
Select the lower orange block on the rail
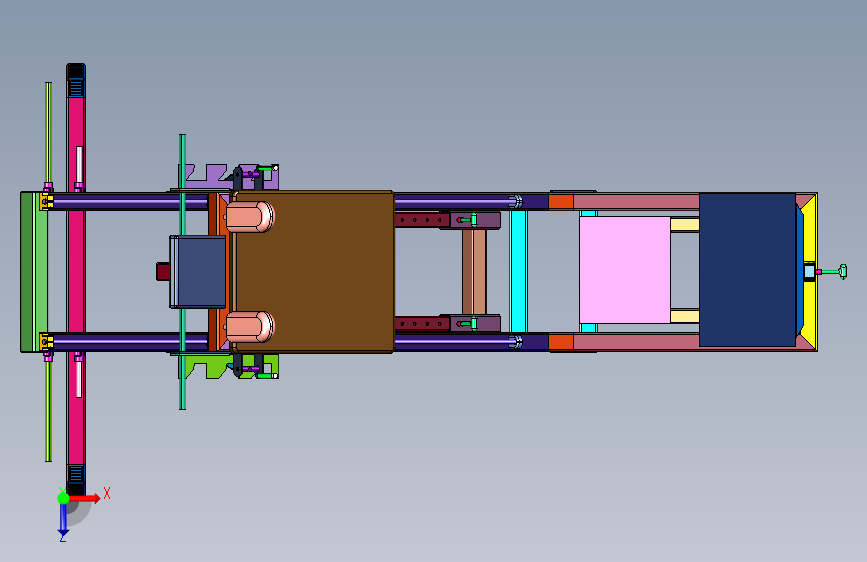coord(561,342)
